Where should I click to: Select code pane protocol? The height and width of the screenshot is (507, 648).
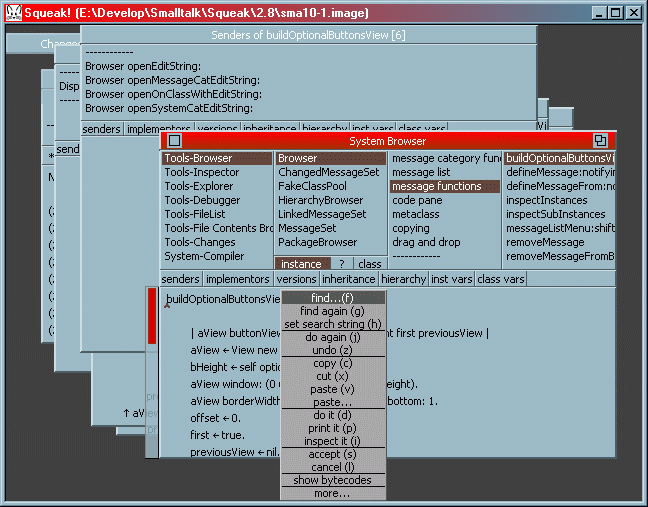tap(445, 200)
